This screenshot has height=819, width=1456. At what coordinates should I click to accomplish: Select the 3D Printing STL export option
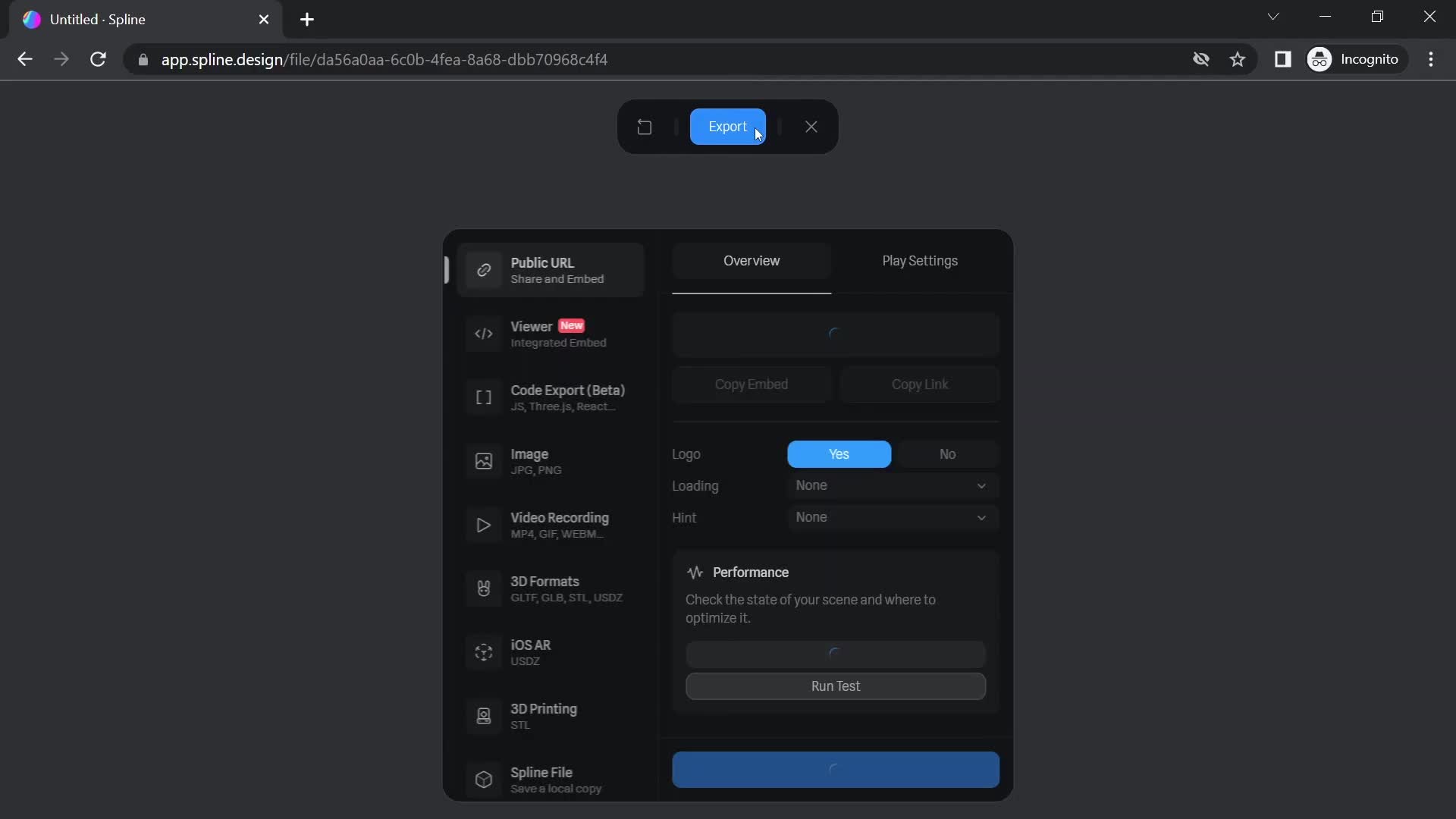pyautogui.click(x=544, y=715)
